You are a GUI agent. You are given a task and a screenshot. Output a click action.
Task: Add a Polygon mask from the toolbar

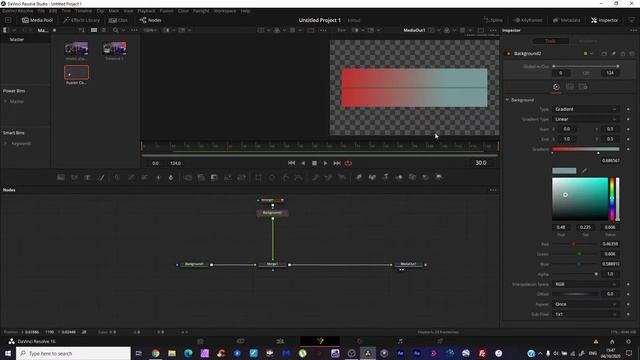coord(285,177)
